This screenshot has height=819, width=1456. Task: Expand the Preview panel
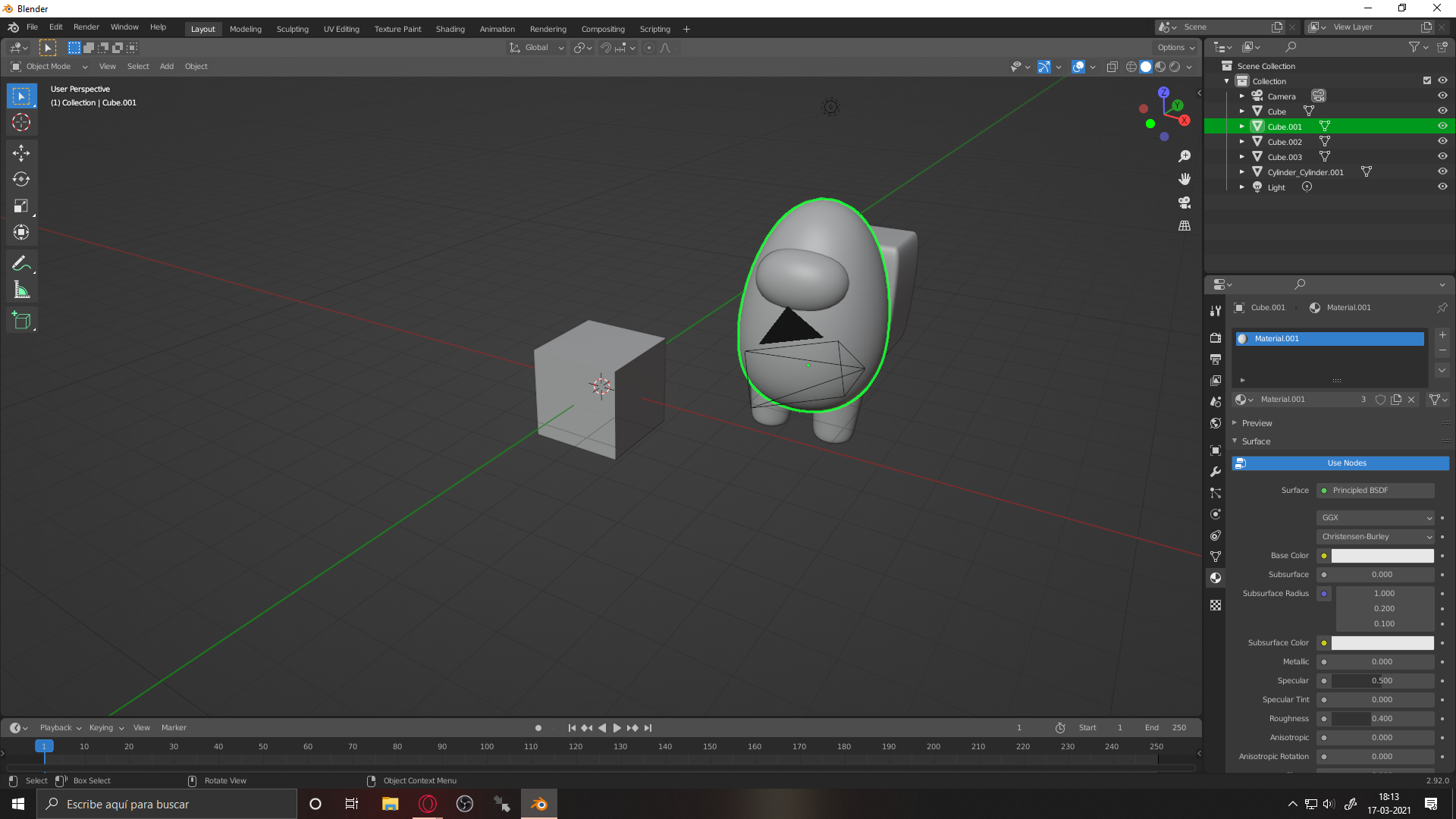(x=1257, y=423)
